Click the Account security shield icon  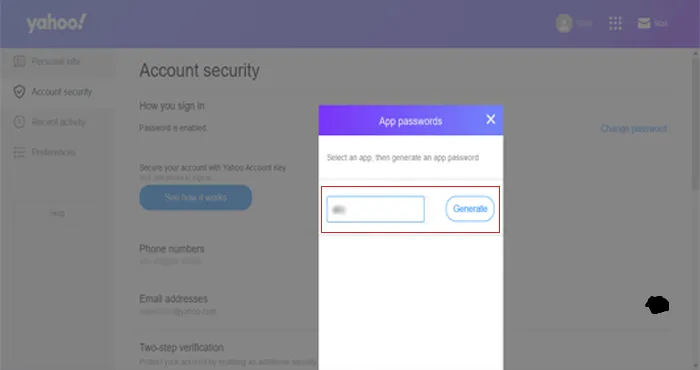coord(19,92)
